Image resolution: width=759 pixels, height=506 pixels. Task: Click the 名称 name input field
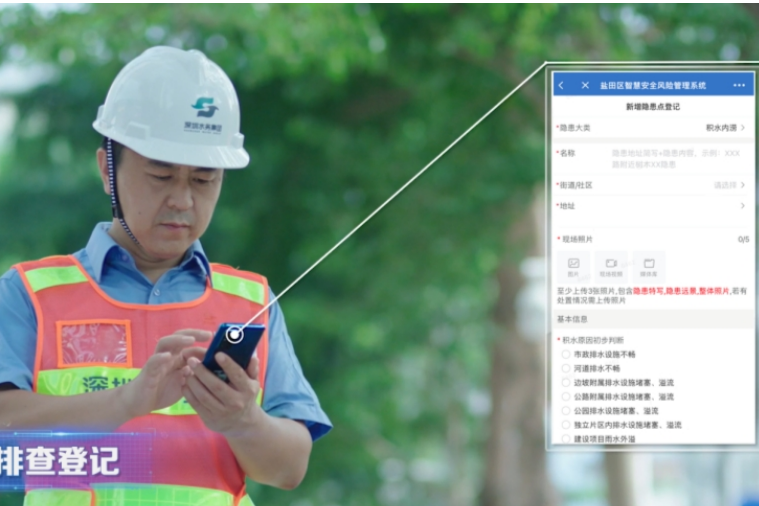point(678,158)
